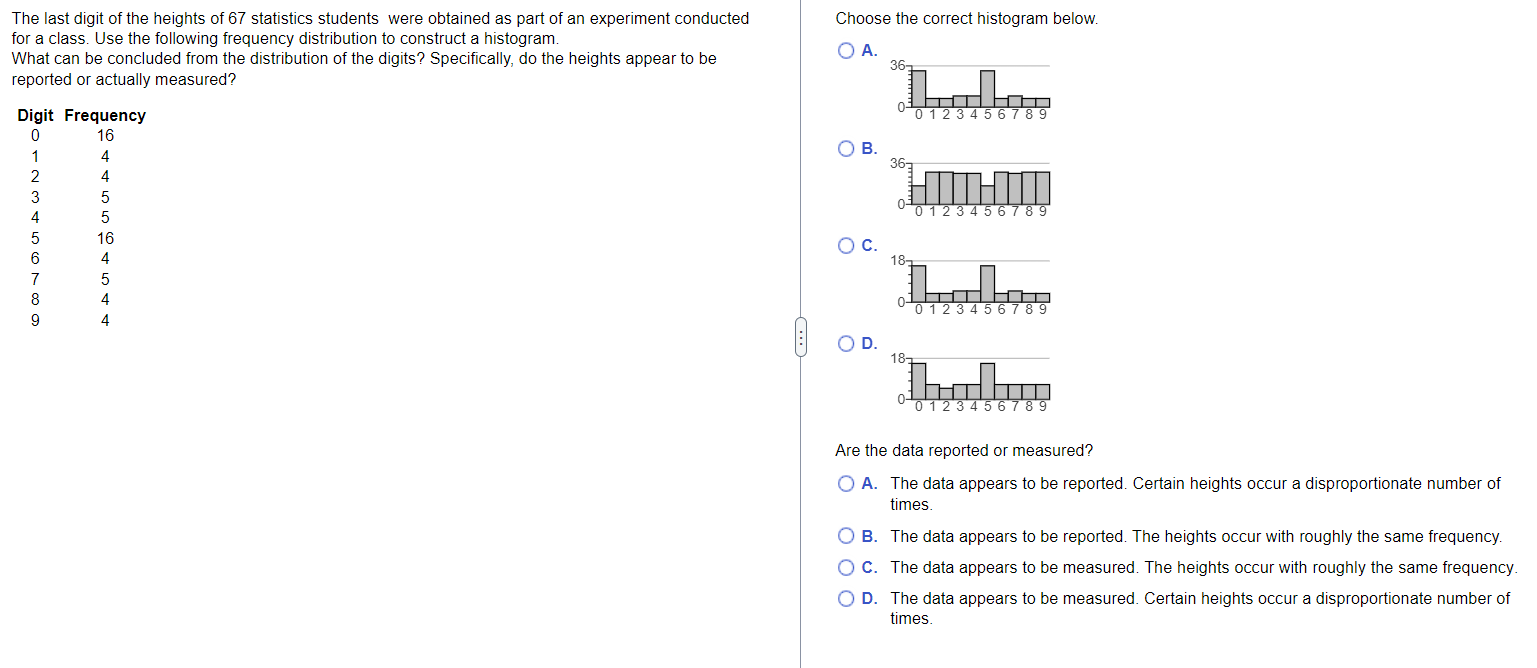Select radio button B for the histogram
Viewport: 1537px width, 668px height.
click(845, 148)
